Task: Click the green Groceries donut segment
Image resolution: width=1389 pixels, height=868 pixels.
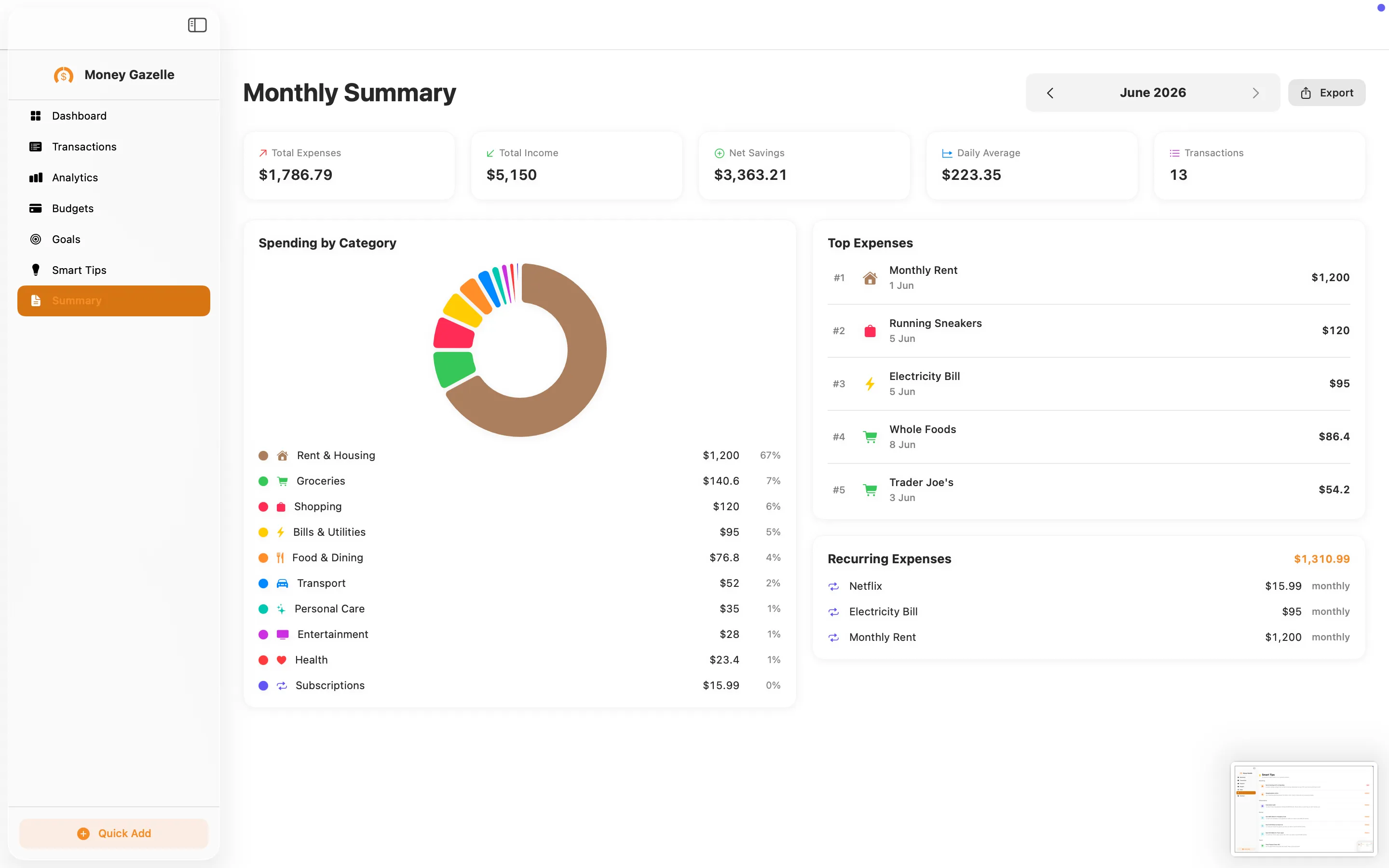Action: pyautogui.click(x=454, y=369)
